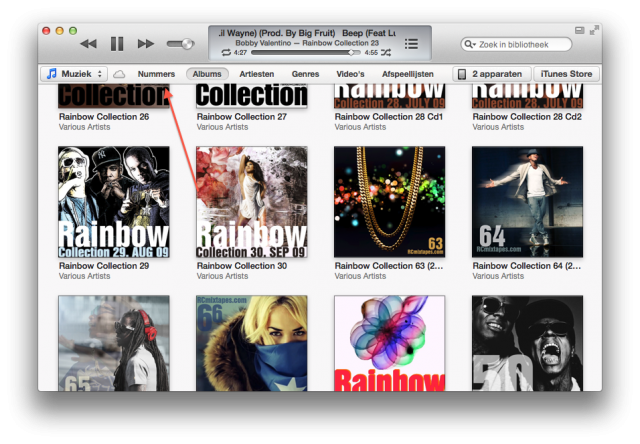
Task: Switch to the mini player icon
Action: tap(580, 30)
